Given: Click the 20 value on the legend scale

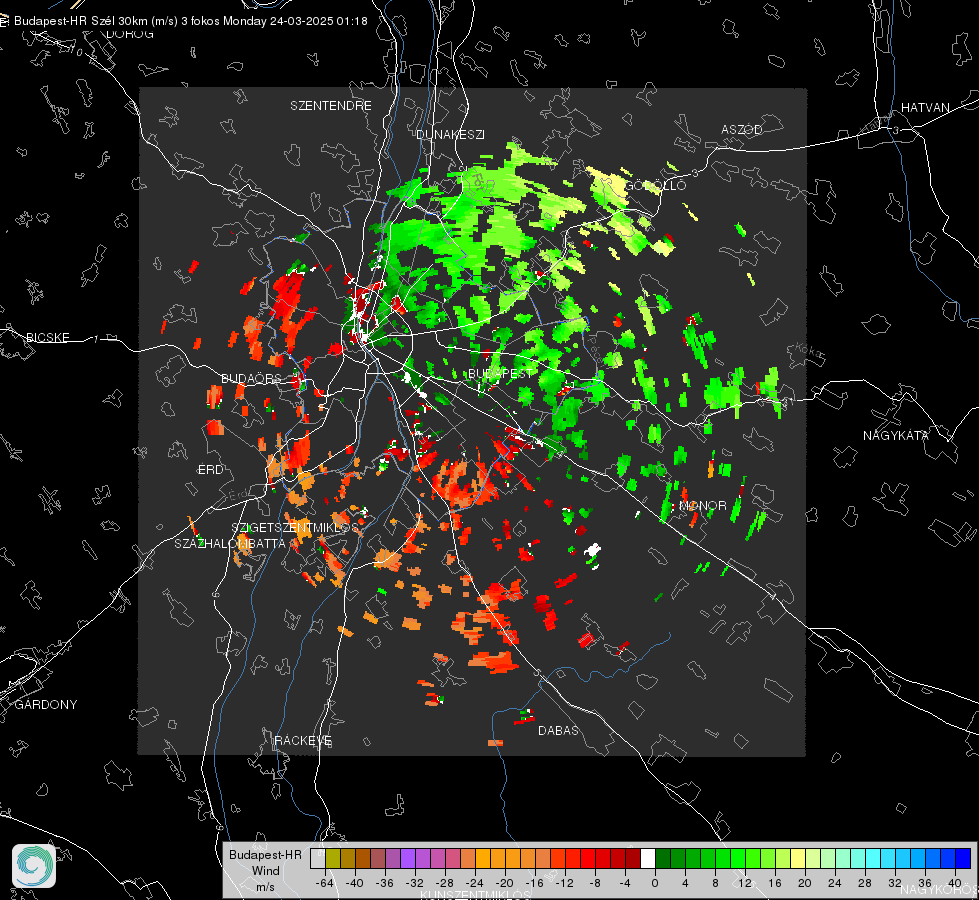Looking at the screenshot, I should click(x=805, y=883).
